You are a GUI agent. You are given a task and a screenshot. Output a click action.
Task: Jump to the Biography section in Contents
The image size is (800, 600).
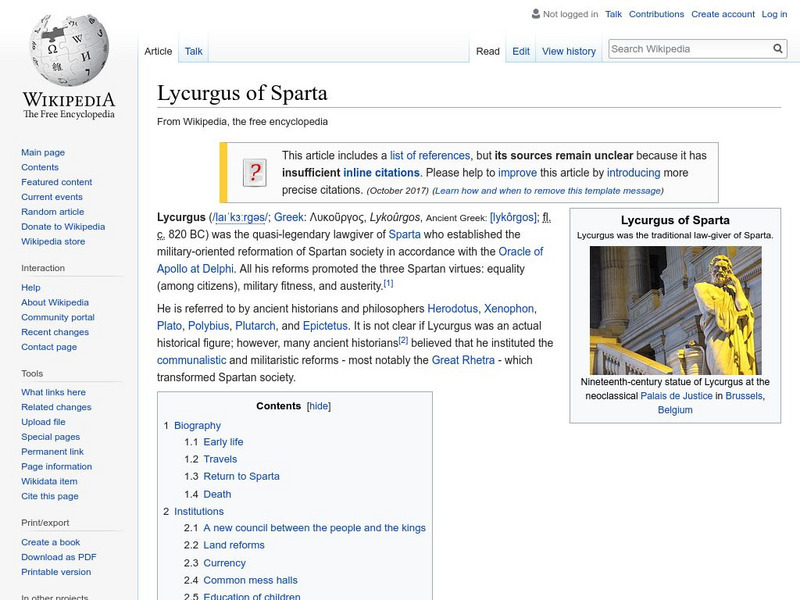click(197, 425)
